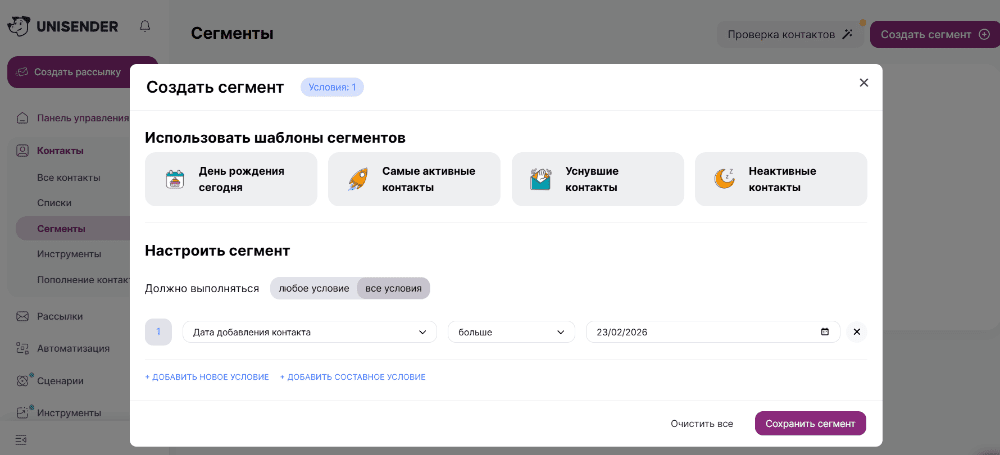Remove condition 1 with the X icon

pyautogui.click(x=857, y=332)
